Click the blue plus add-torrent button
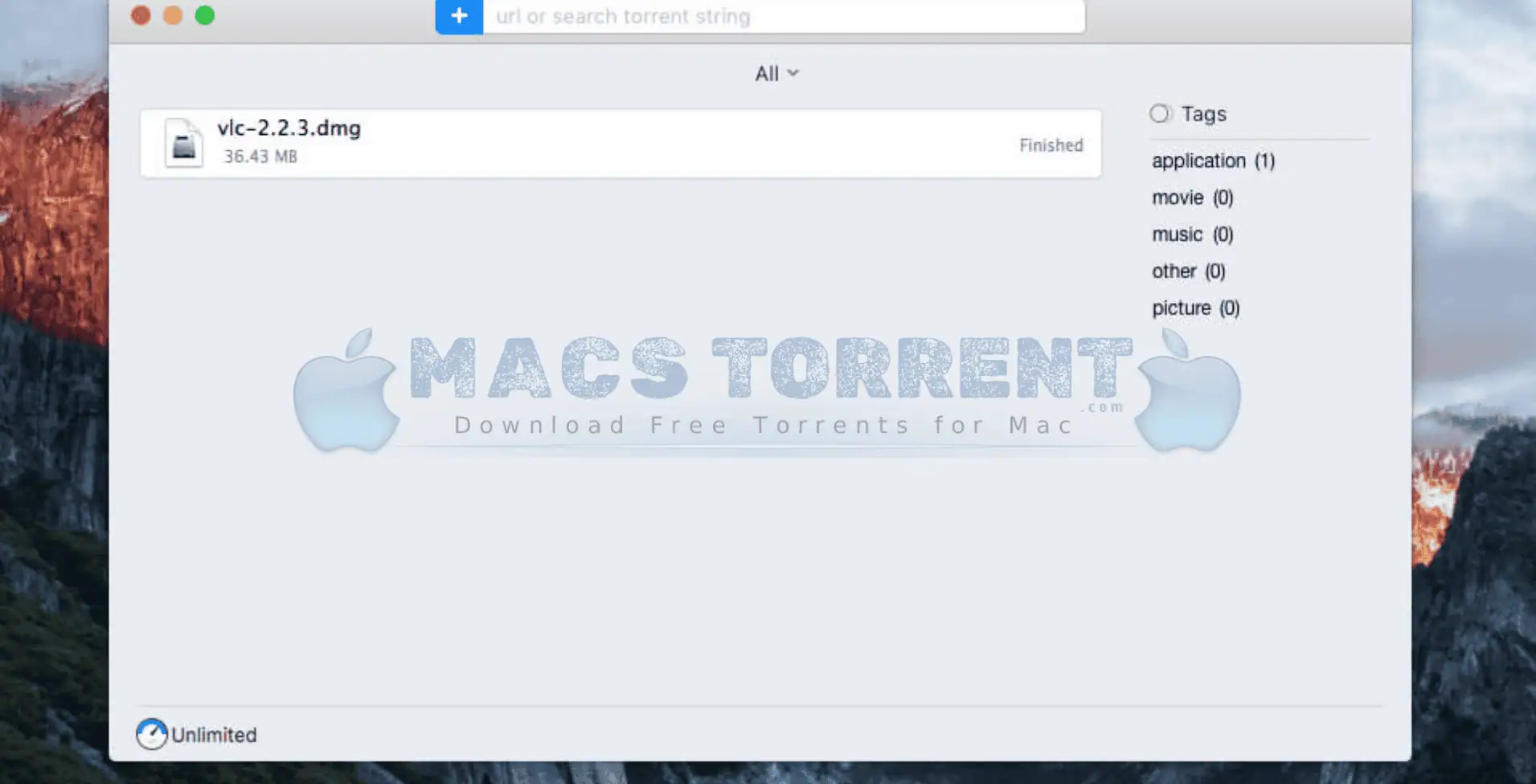This screenshot has height=784, width=1536. coord(459,16)
